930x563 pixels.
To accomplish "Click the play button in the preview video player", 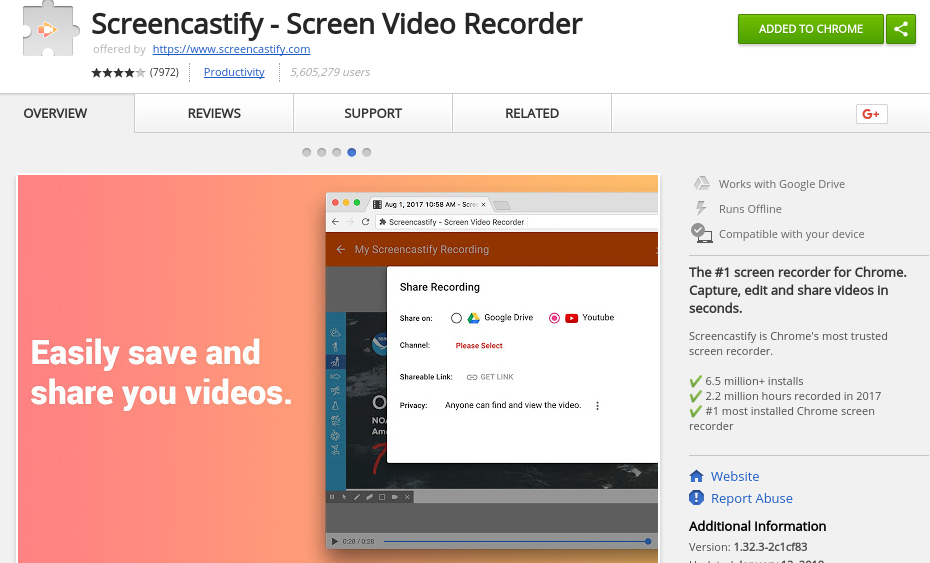I will (x=335, y=541).
